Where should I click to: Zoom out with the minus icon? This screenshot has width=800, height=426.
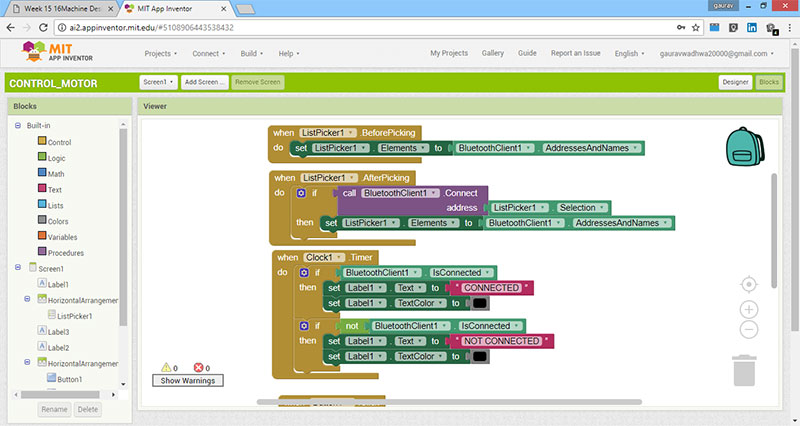click(748, 330)
